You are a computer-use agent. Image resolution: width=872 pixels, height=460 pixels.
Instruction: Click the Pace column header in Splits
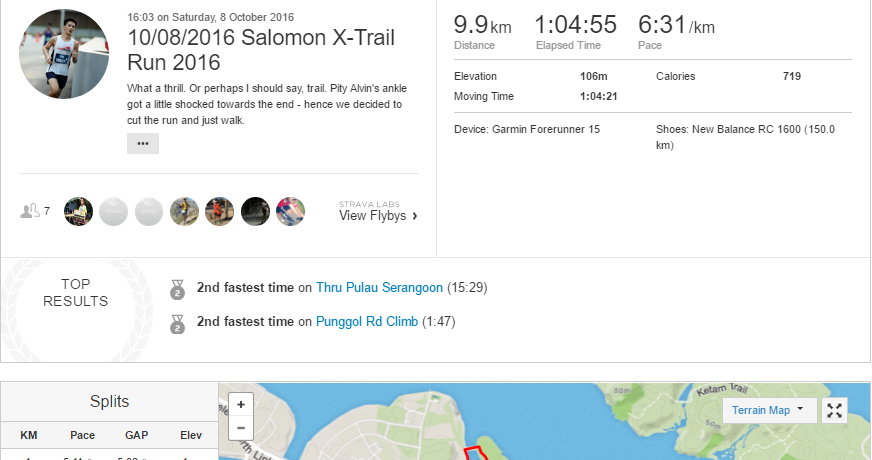click(x=83, y=435)
